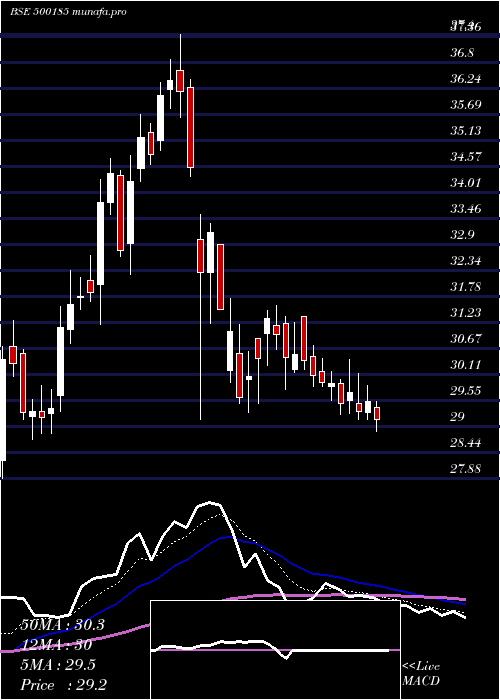Click inside the Live MACD inset chart
Screen dimensions: 500x700
(x=275, y=650)
